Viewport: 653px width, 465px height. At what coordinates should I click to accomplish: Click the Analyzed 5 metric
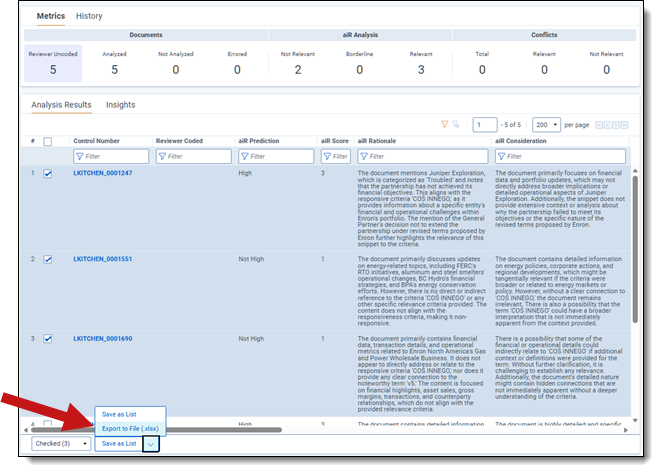click(x=115, y=64)
